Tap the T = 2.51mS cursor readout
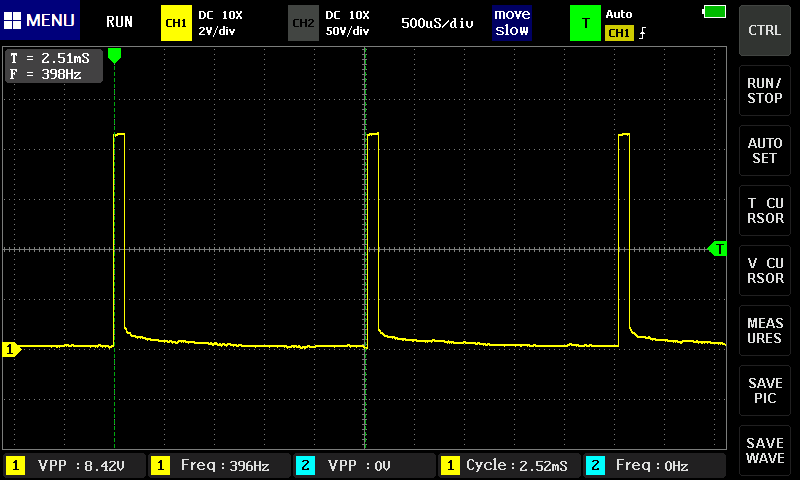 pos(49,58)
